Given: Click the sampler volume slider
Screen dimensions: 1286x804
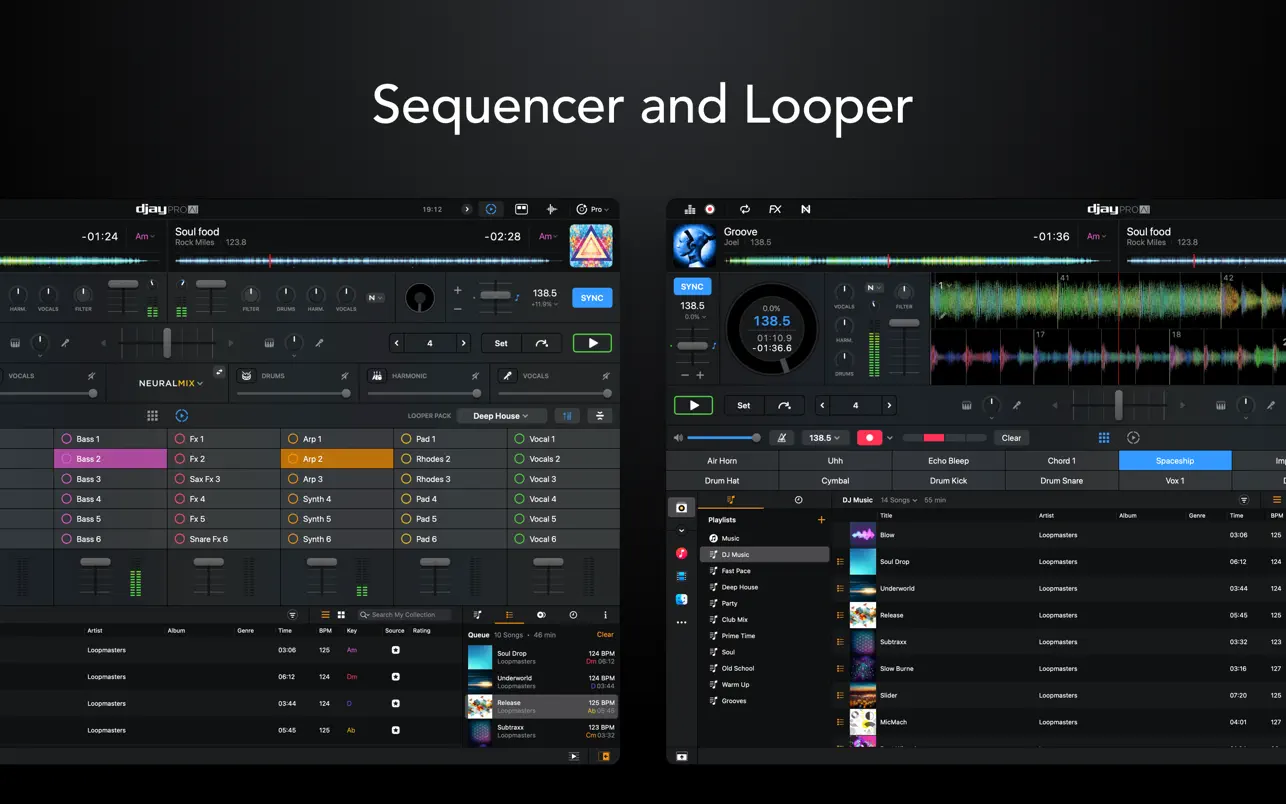Looking at the screenshot, I should tap(722, 438).
